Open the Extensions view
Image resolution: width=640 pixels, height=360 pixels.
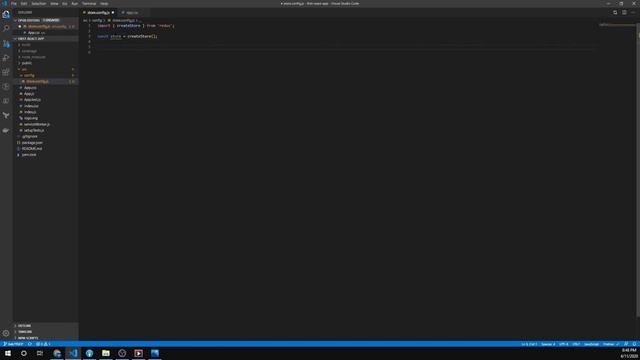(6, 72)
